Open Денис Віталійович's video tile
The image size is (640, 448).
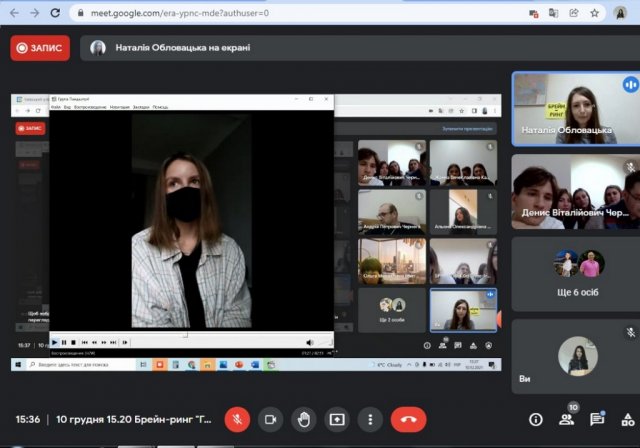click(x=575, y=190)
